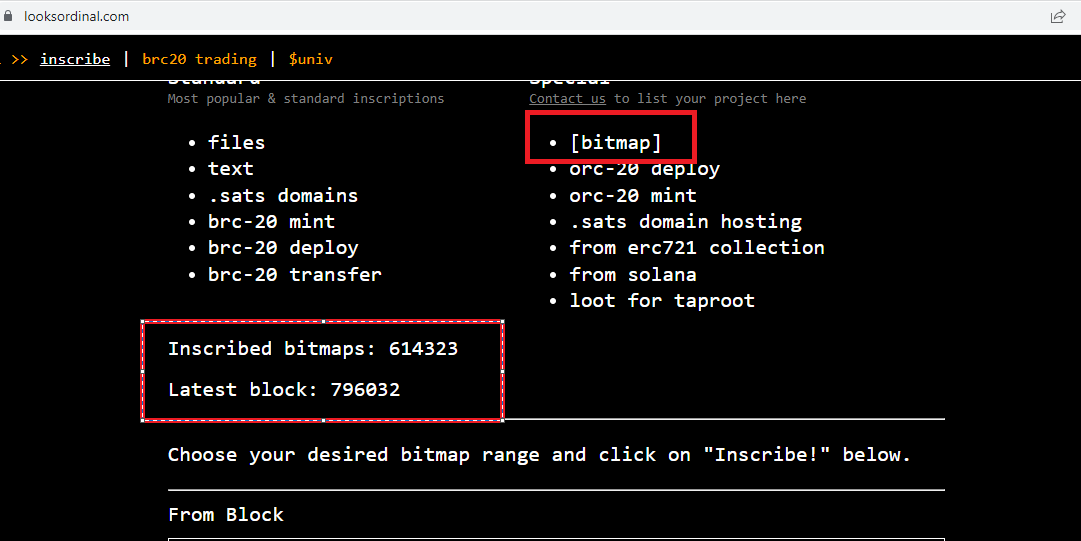Open the $univ nav link
Viewport: 1081px width, 541px height.
pyautogui.click(x=310, y=59)
